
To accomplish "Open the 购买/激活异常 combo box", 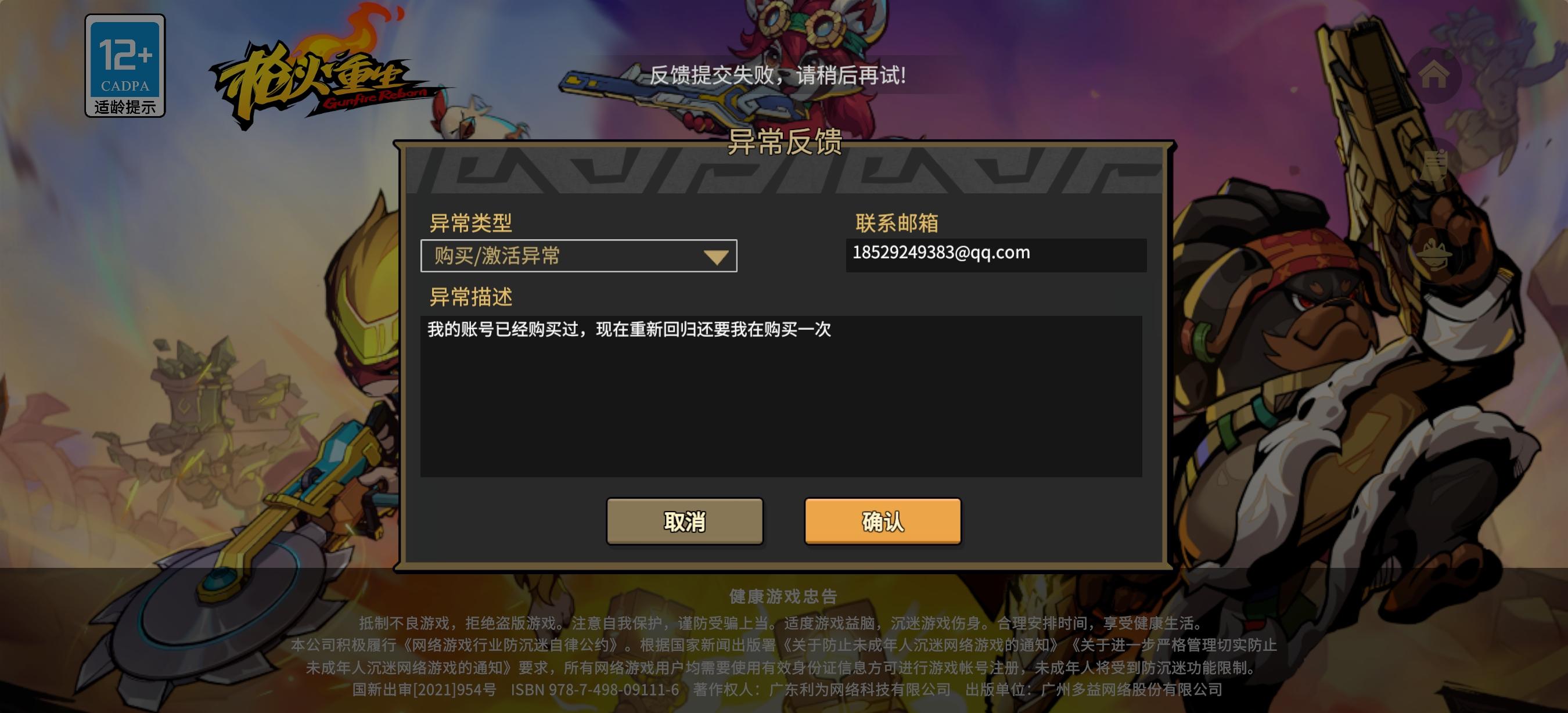I will 578,255.
